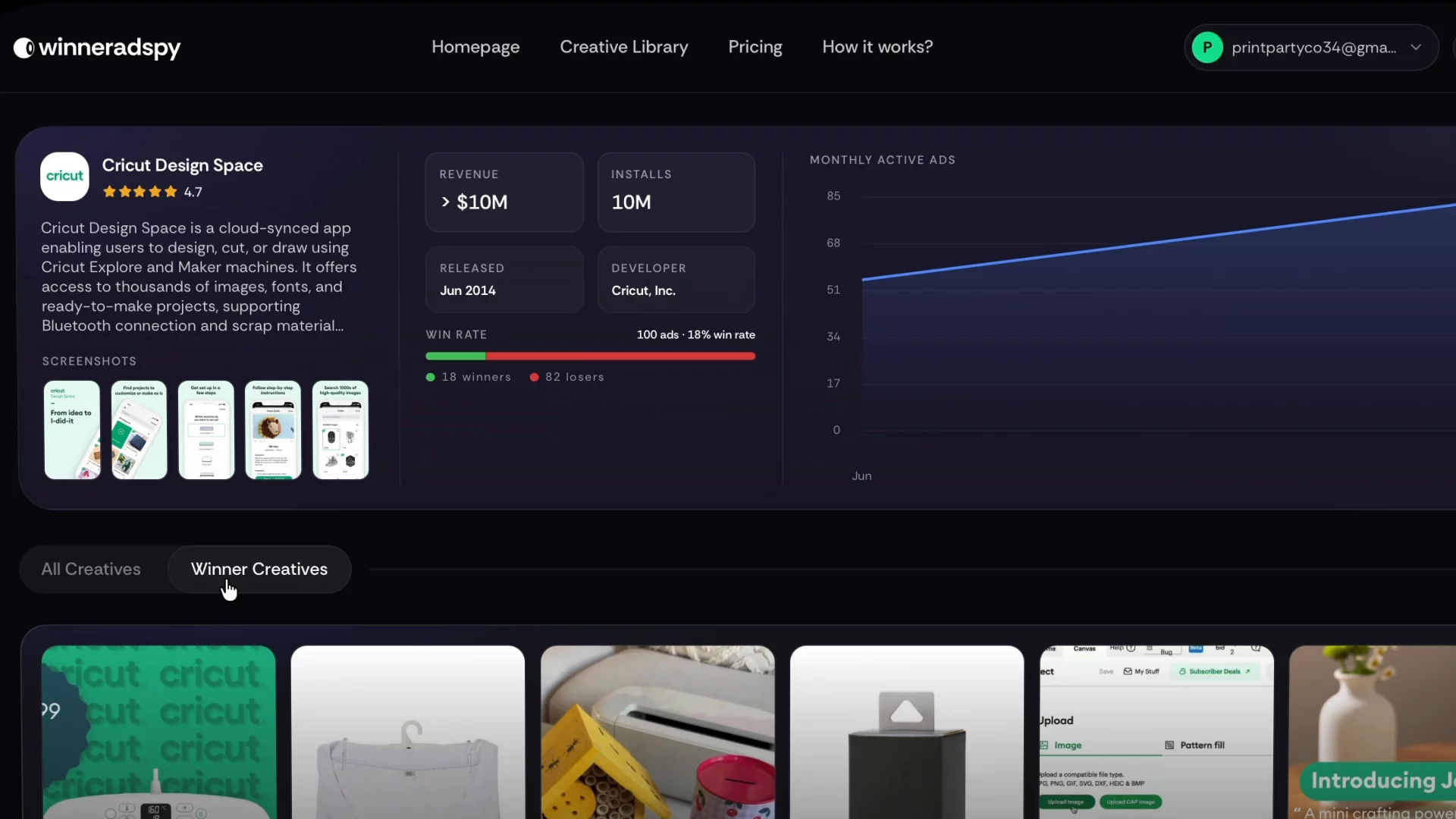Viewport: 1456px width, 819px height.
Task: Select the Winner Creatives tab
Action: (259, 569)
